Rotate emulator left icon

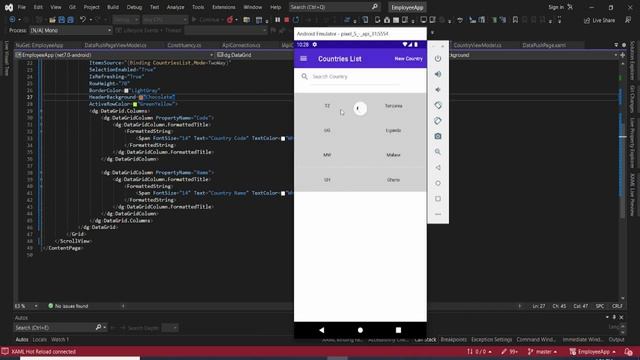(438, 105)
